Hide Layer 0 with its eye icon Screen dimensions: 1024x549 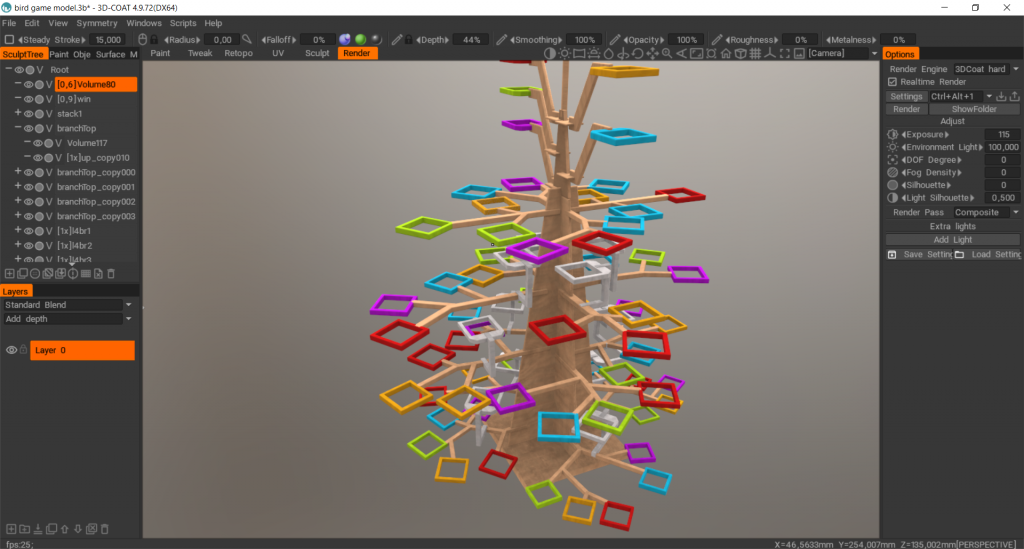[x=11, y=350]
